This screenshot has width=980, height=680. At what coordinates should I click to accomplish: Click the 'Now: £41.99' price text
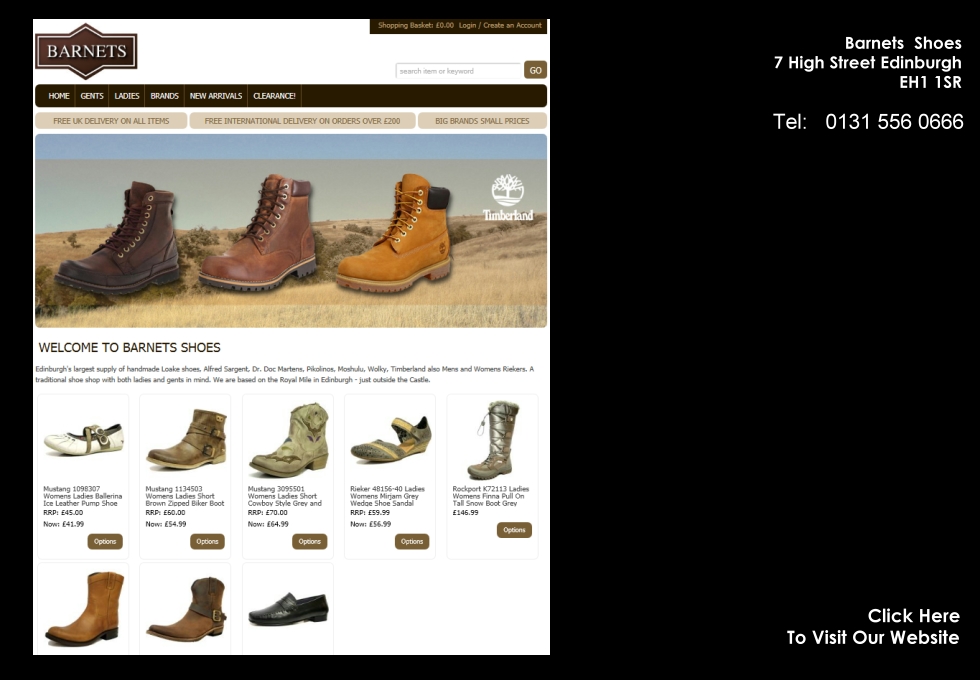(63, 524)
